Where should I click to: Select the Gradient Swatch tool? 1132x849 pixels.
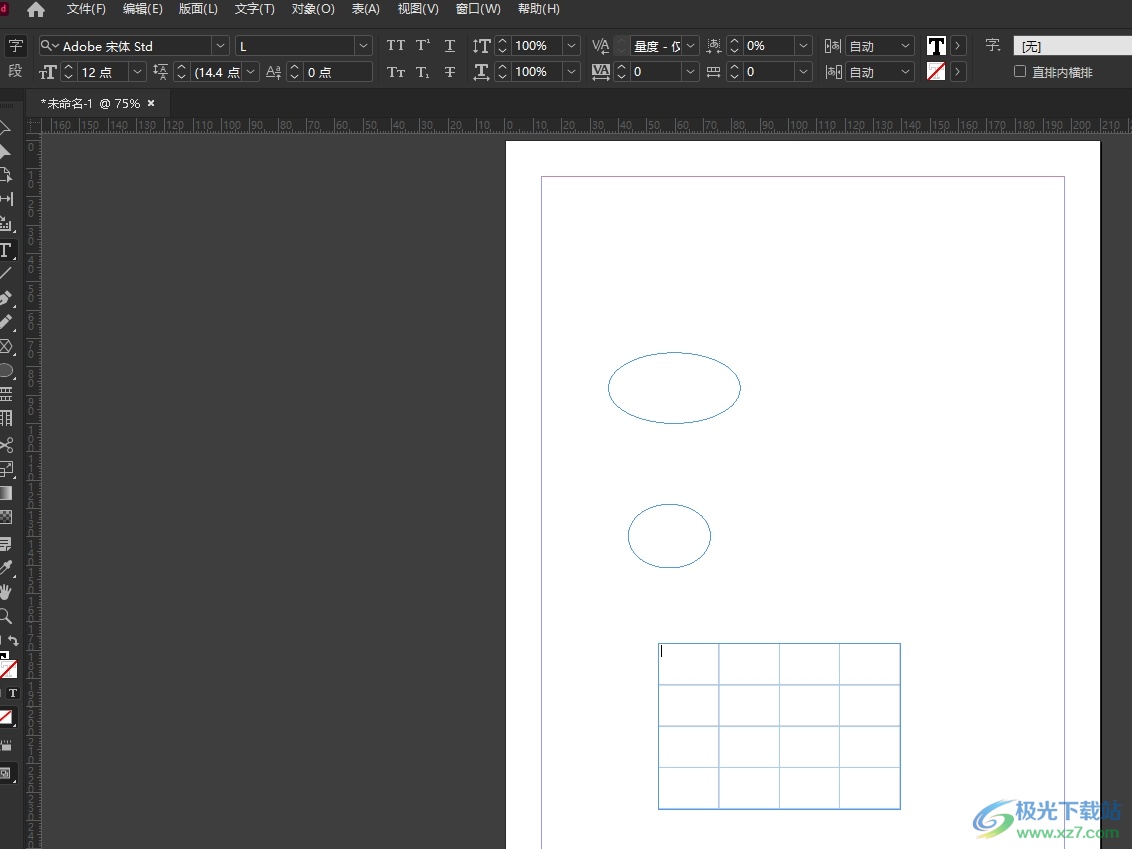6,494
